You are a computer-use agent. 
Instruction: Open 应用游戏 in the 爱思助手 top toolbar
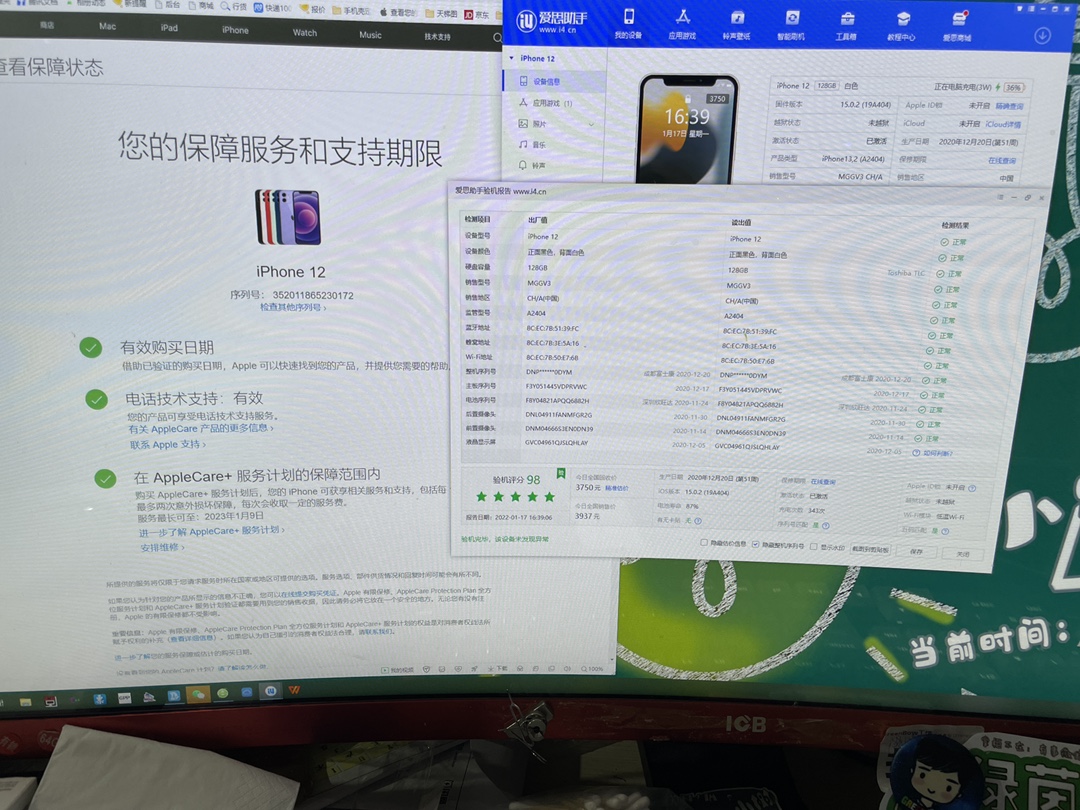(682, 24)
